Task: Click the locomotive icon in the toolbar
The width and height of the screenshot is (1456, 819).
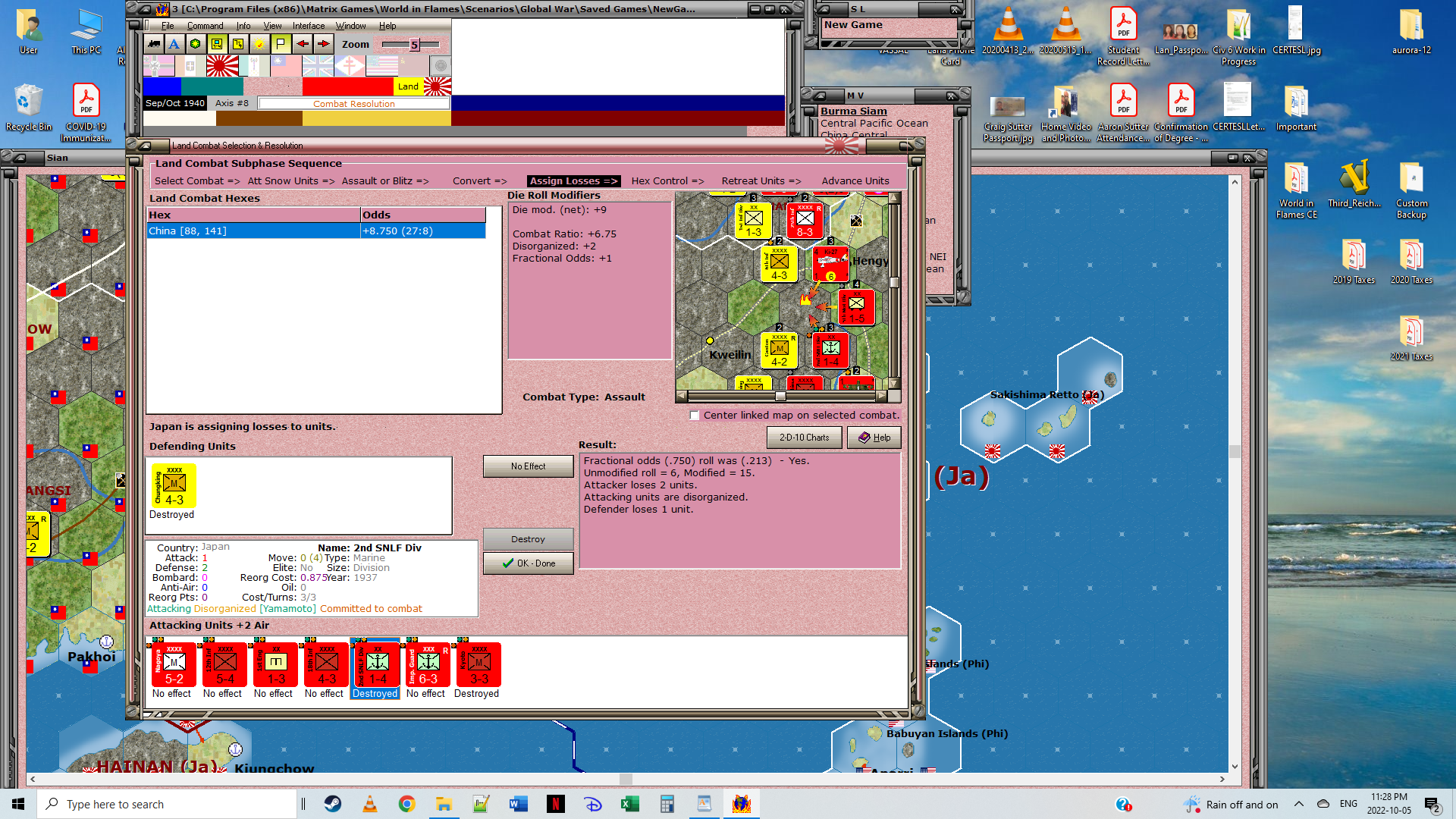Action: point(154,44)
